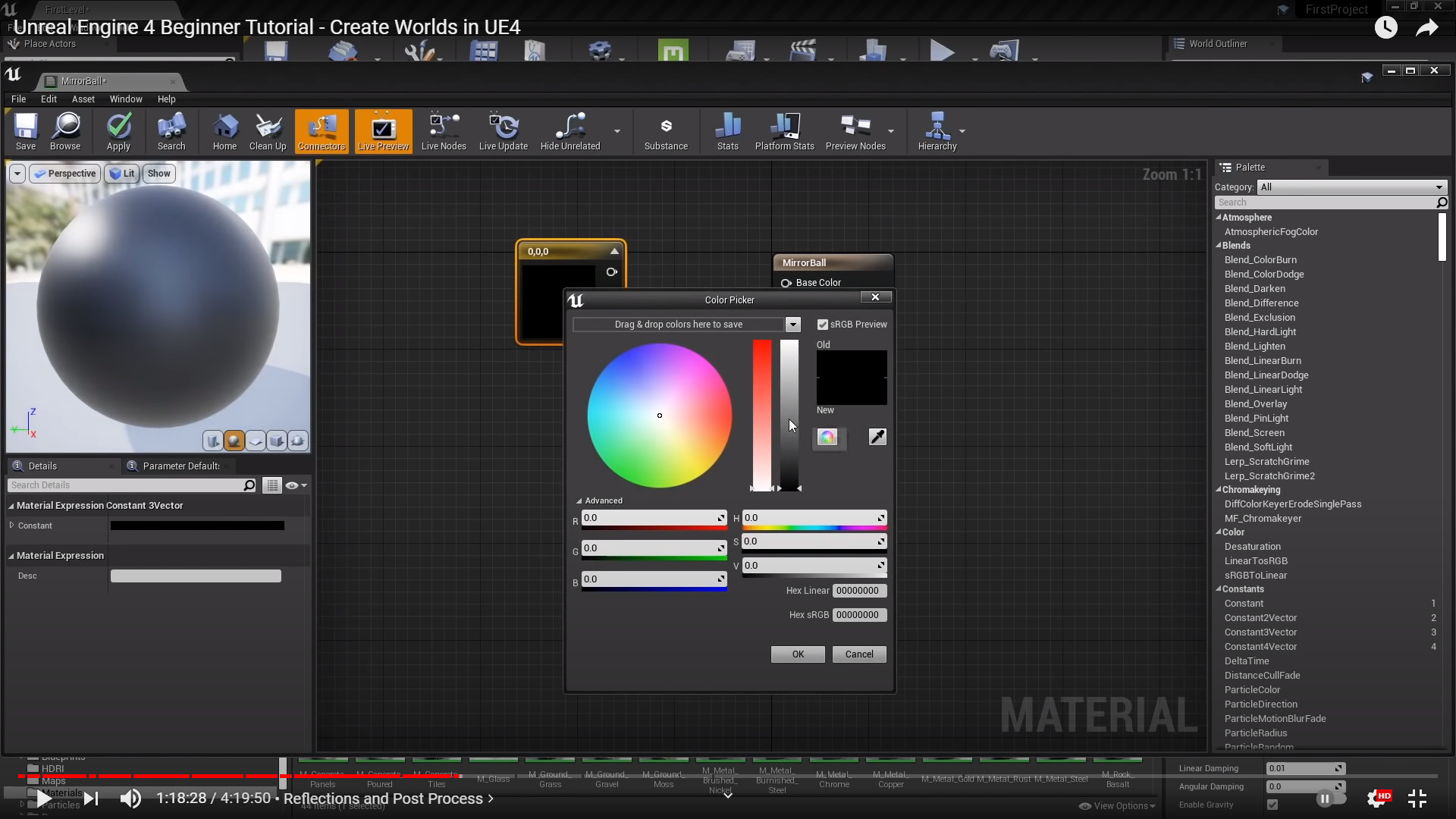Toggle the Live Preview button
The width and height of the screenshot is (1456, 819).
coord(383,132)
